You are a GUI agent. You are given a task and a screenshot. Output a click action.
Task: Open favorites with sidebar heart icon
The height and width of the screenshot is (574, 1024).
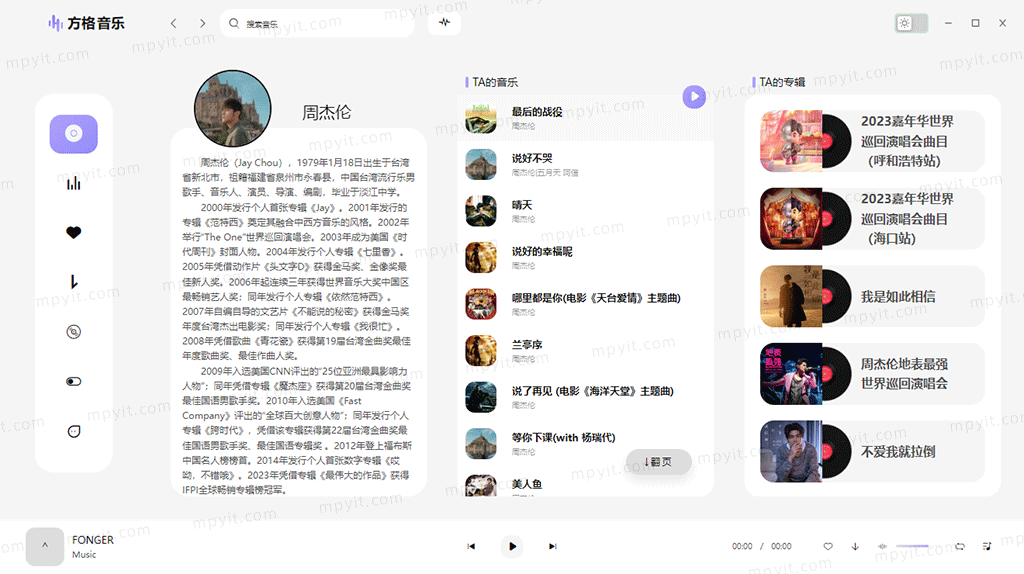(x=74, y=232)
